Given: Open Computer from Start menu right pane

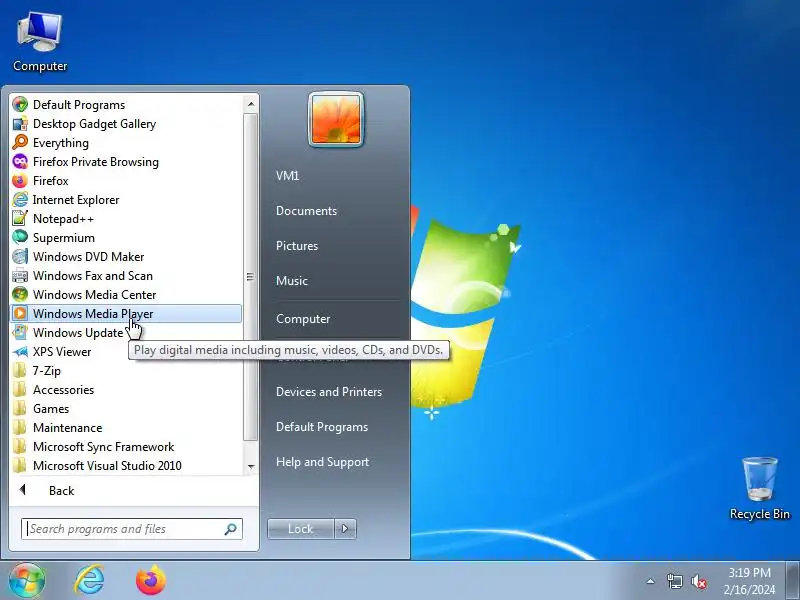Looking at the screenshot, I should point(303,319).
